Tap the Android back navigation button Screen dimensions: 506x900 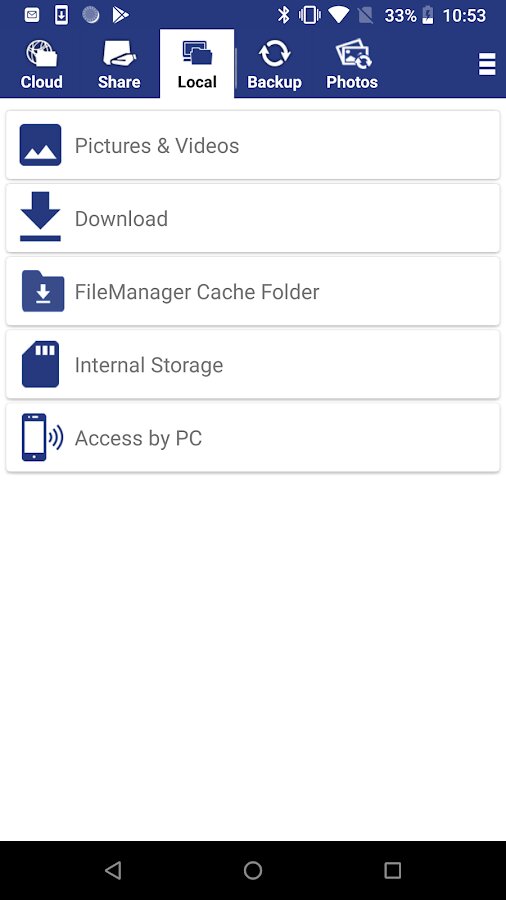pyautogui.click(x=113, y=870)
